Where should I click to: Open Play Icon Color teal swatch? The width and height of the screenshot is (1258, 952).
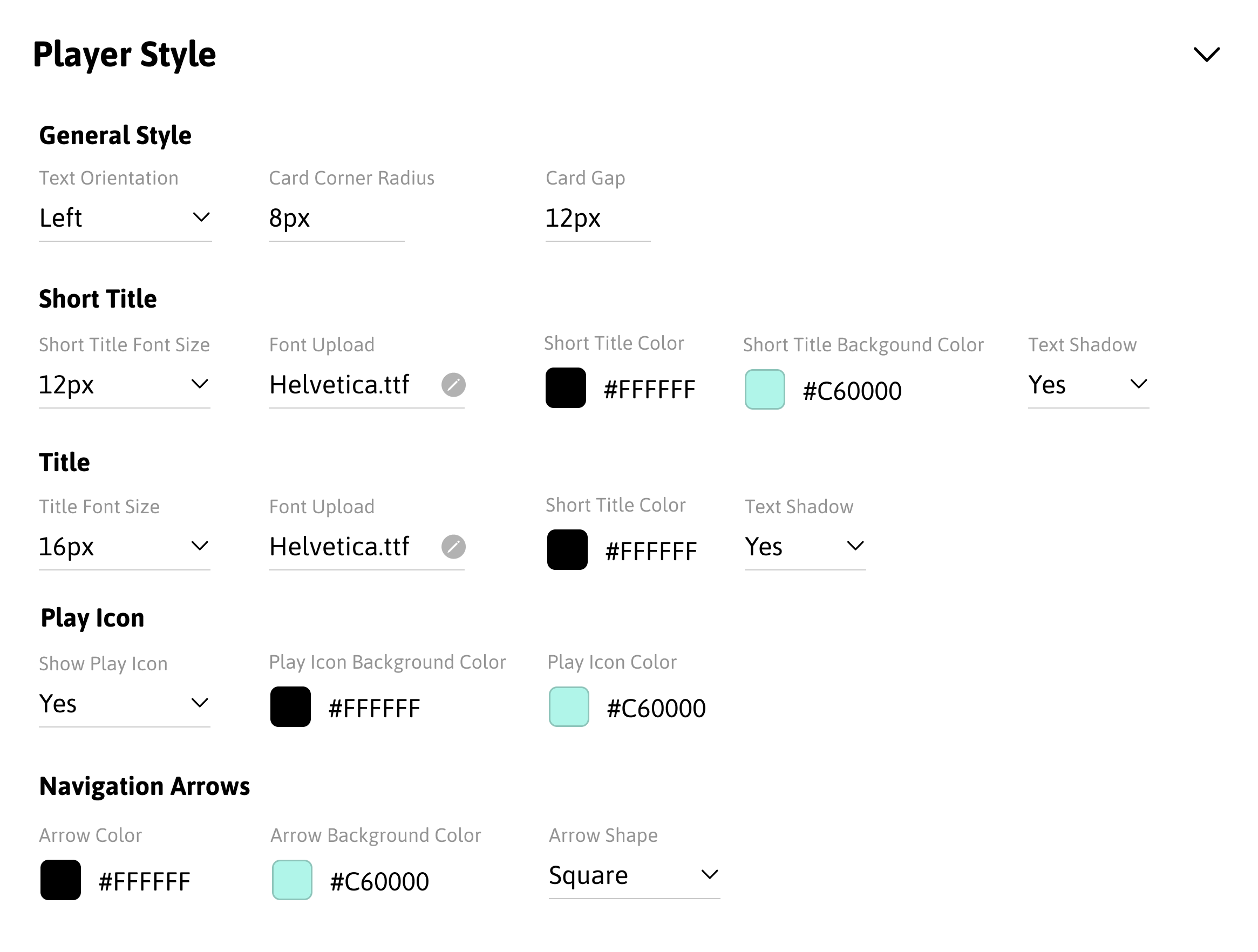coord(569,707)
